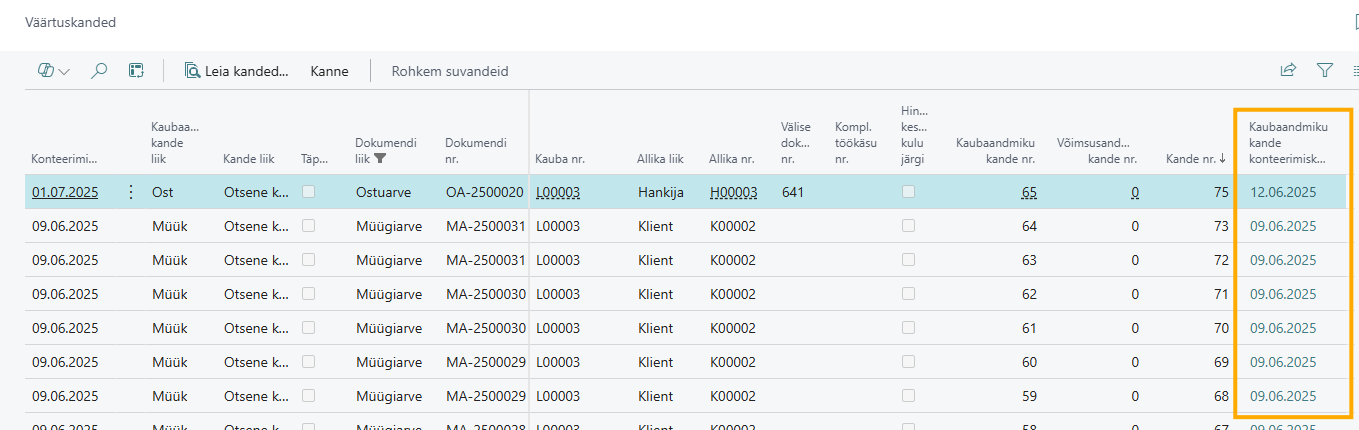The image size is (1359, 430).
Task: Click the Leia kanded binoculars icon
Action: 192,71
